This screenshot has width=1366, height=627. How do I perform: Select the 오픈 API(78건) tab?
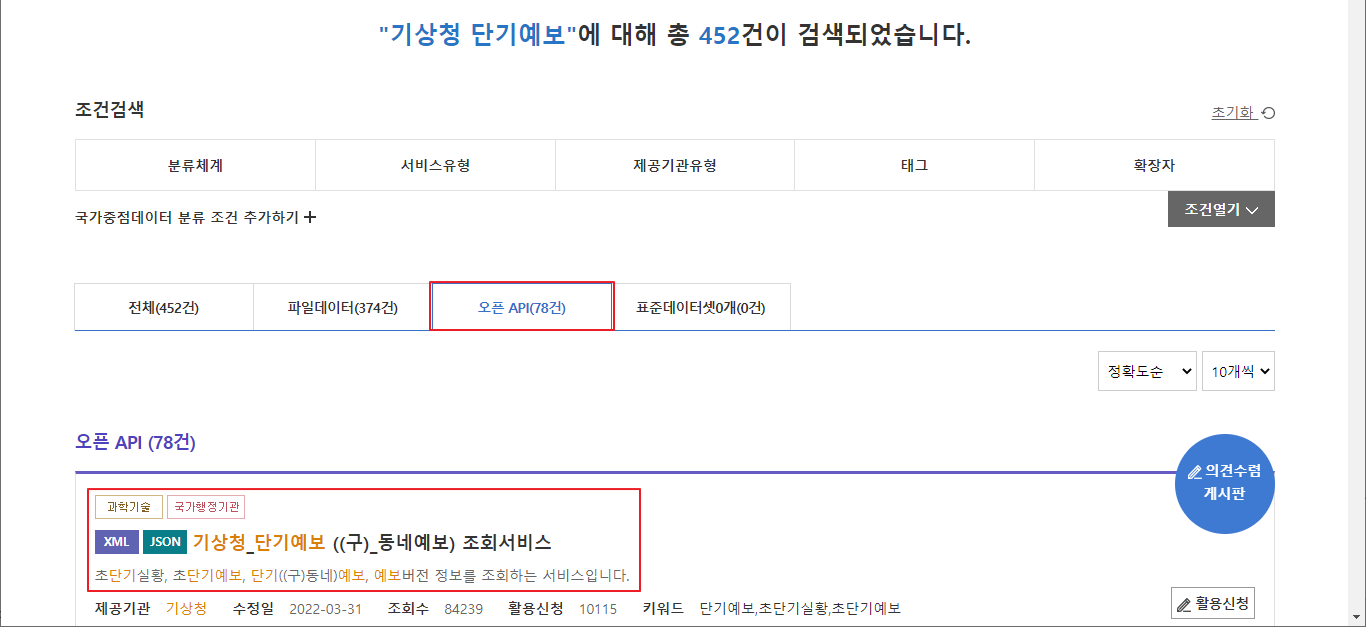pyautogui.click(x=522, y=307)
